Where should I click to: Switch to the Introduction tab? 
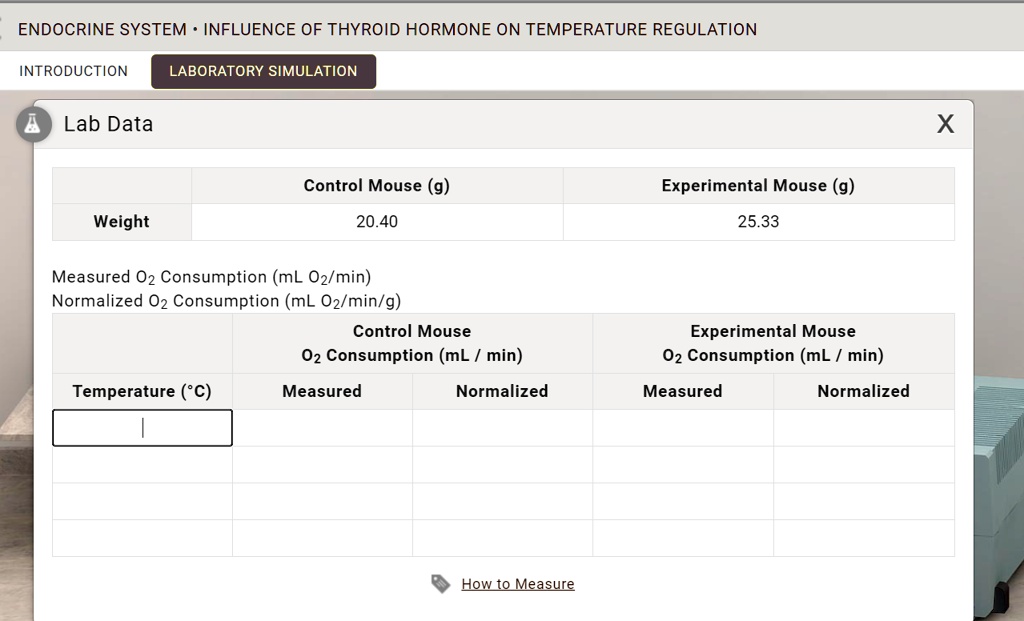click(73, 71)
